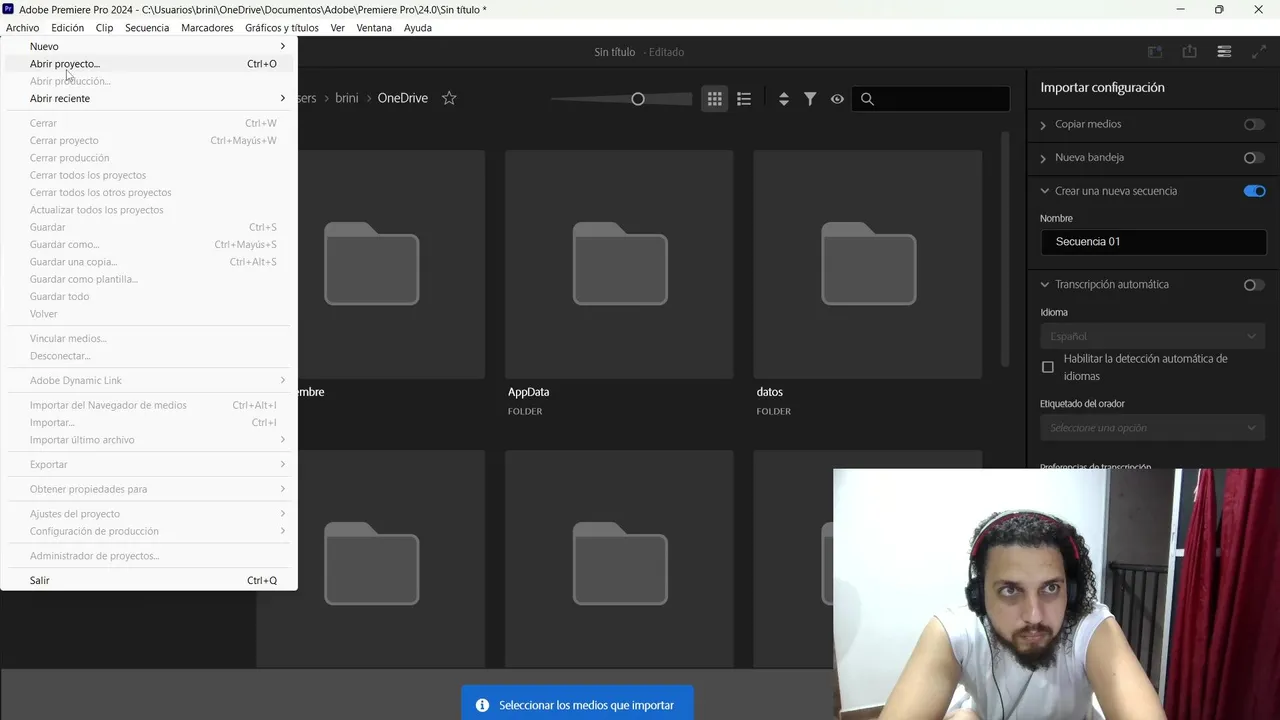Click the Importar configuración heading
Image resolution: width=1280 pixels, height=720 pixels.
1103,88
